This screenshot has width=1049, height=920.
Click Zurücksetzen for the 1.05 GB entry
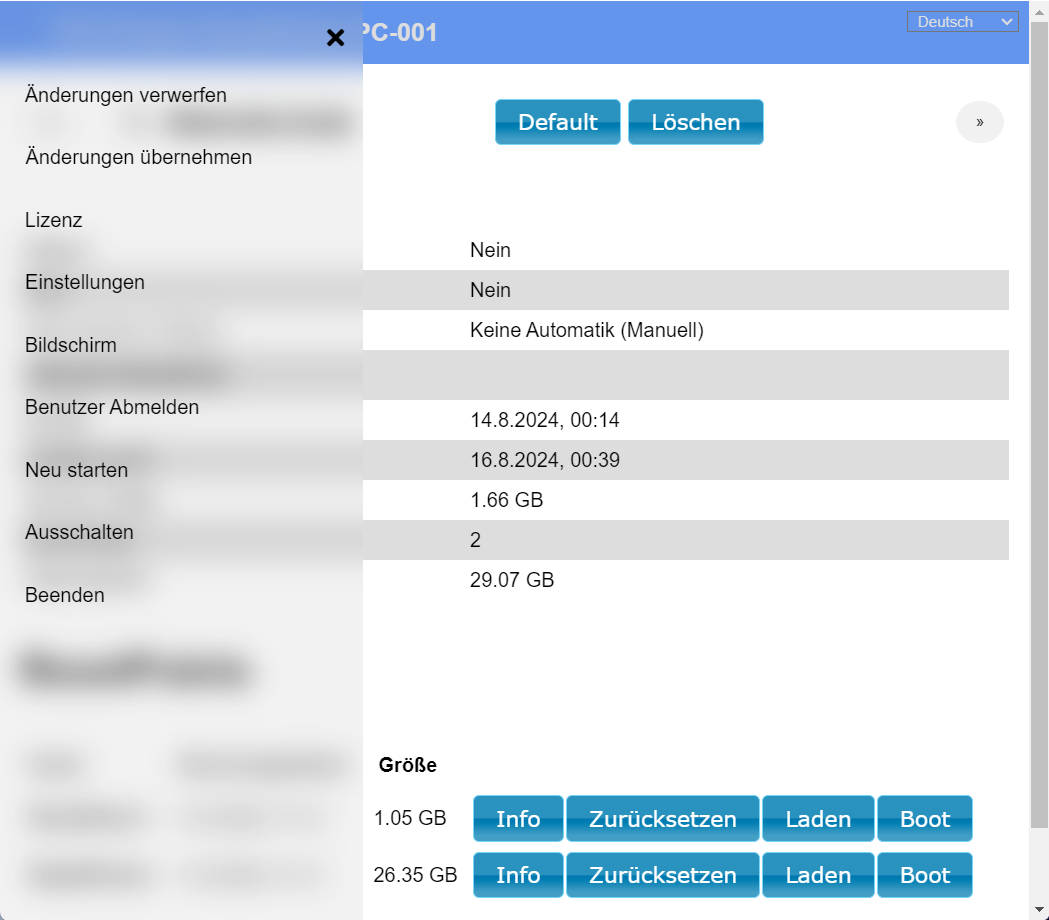[x=662, y=819]
